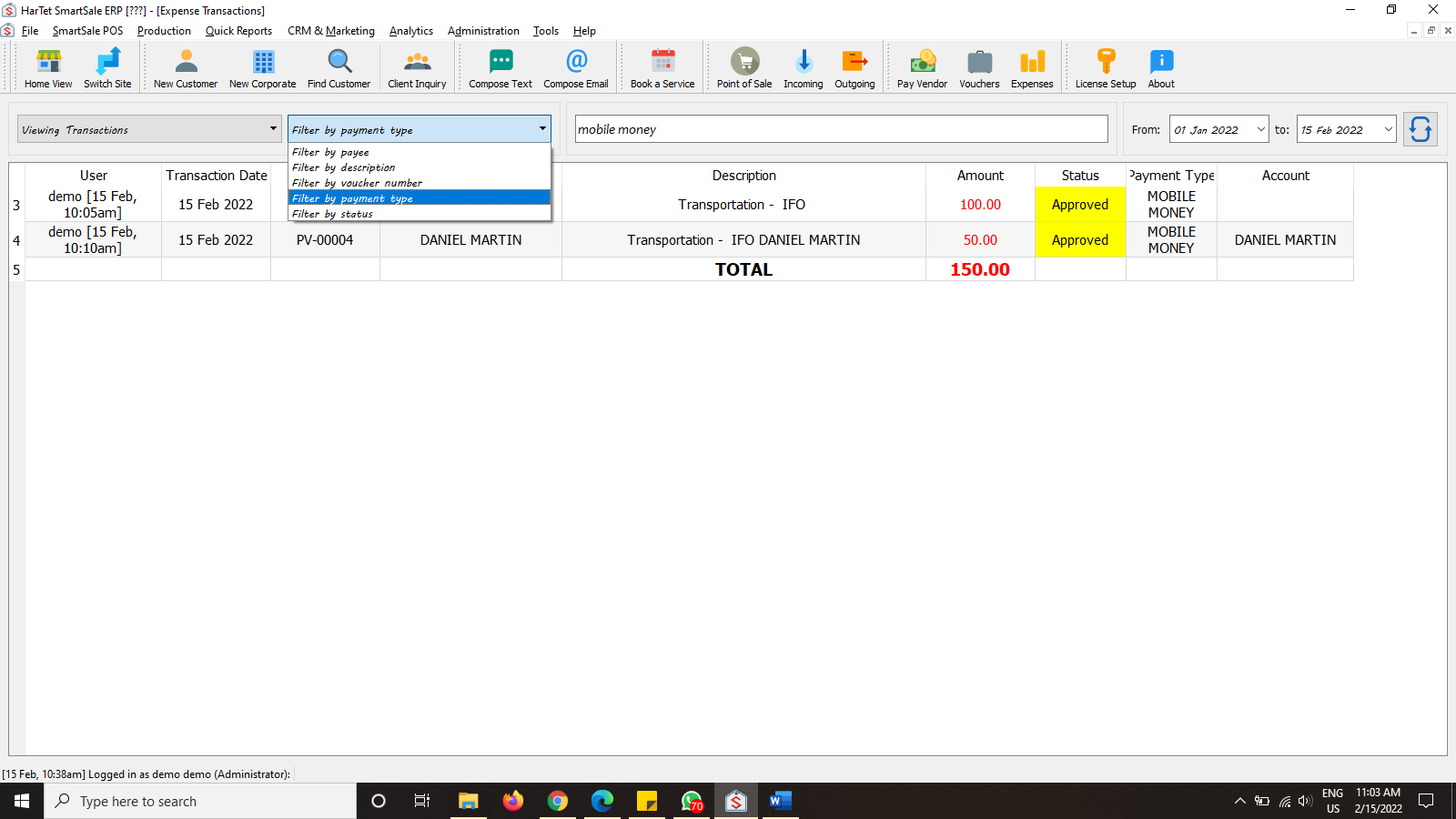Viewport: 1456px width, 819px height.
Task: Open Point of Sale
Action: point(743,66)
